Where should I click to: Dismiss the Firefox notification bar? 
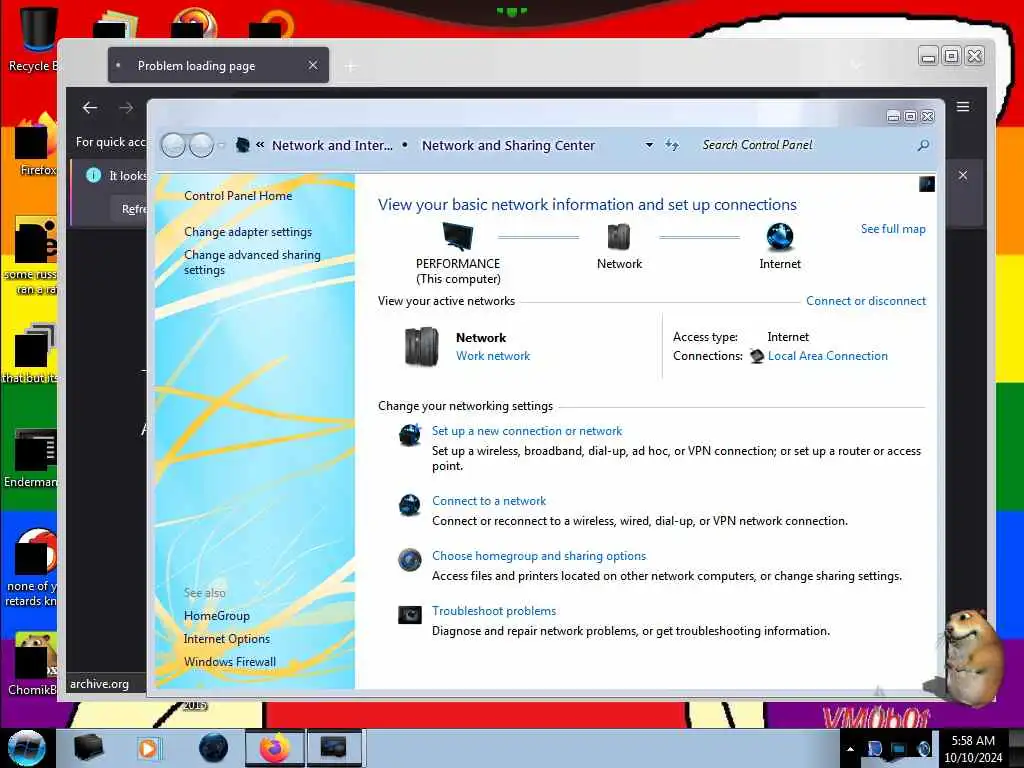963,175
